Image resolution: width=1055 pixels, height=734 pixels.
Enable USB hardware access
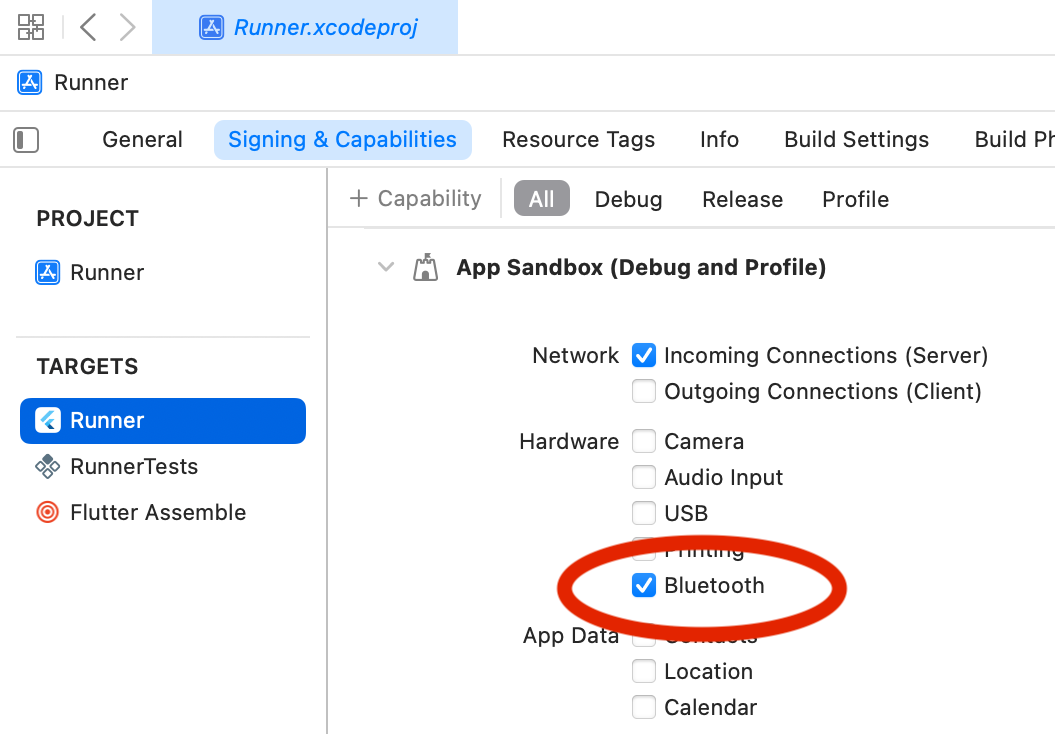(644, 513)
